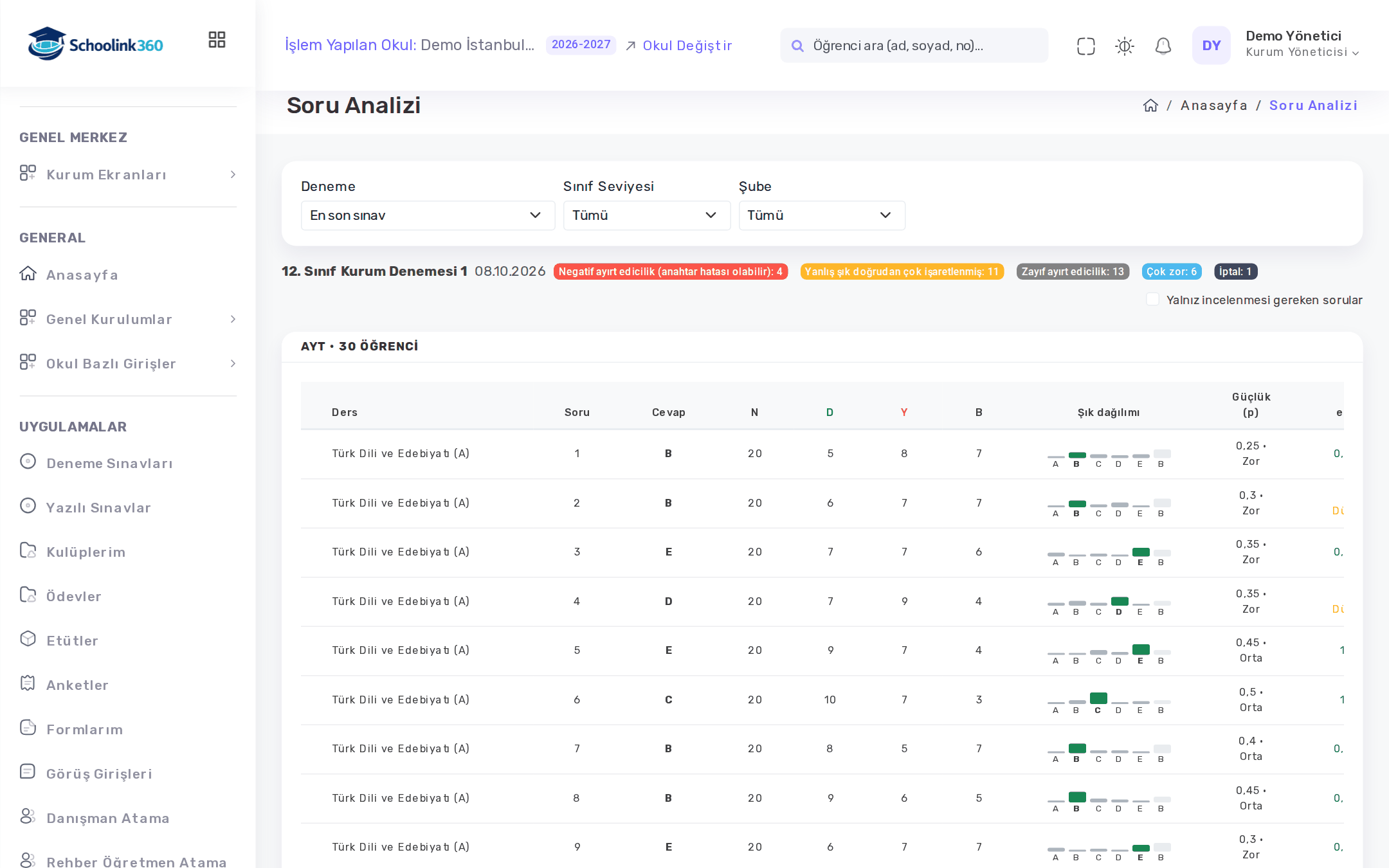
Task: Click the Çok zor: 6 badge
Action: (x=1172, y=271)
